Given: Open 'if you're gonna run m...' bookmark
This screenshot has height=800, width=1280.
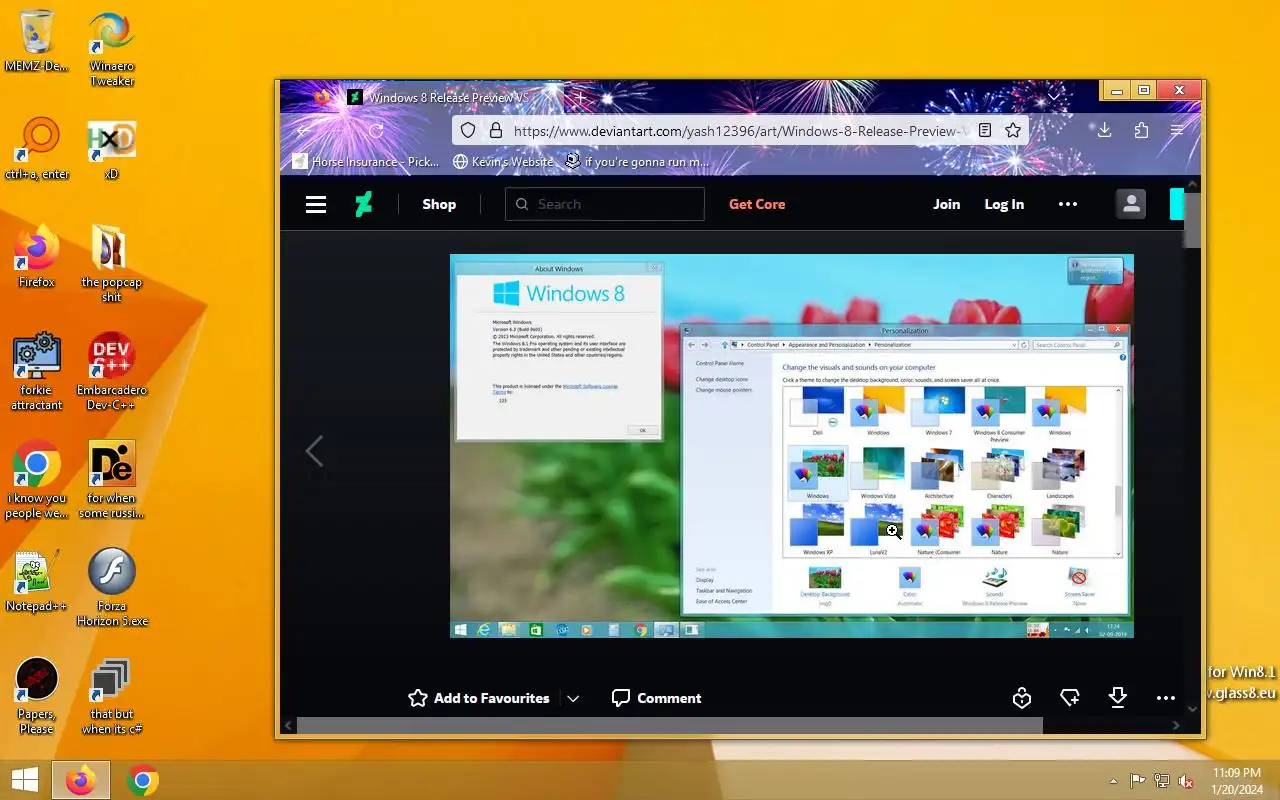Looking at the screenshot, I should pos(637,161).
